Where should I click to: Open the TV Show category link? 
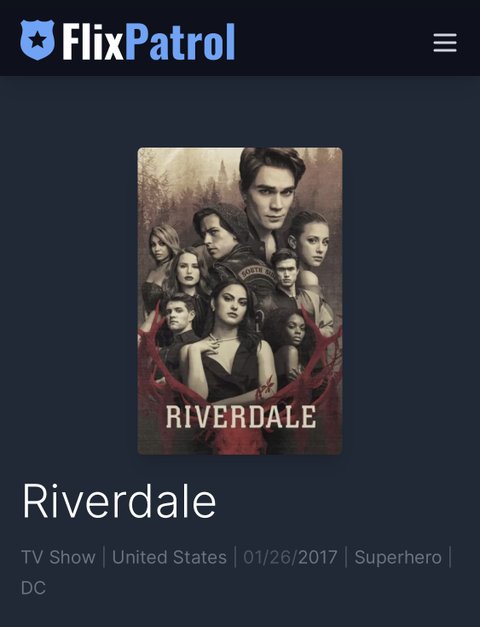pyautogui.click(x=58, y=557)
